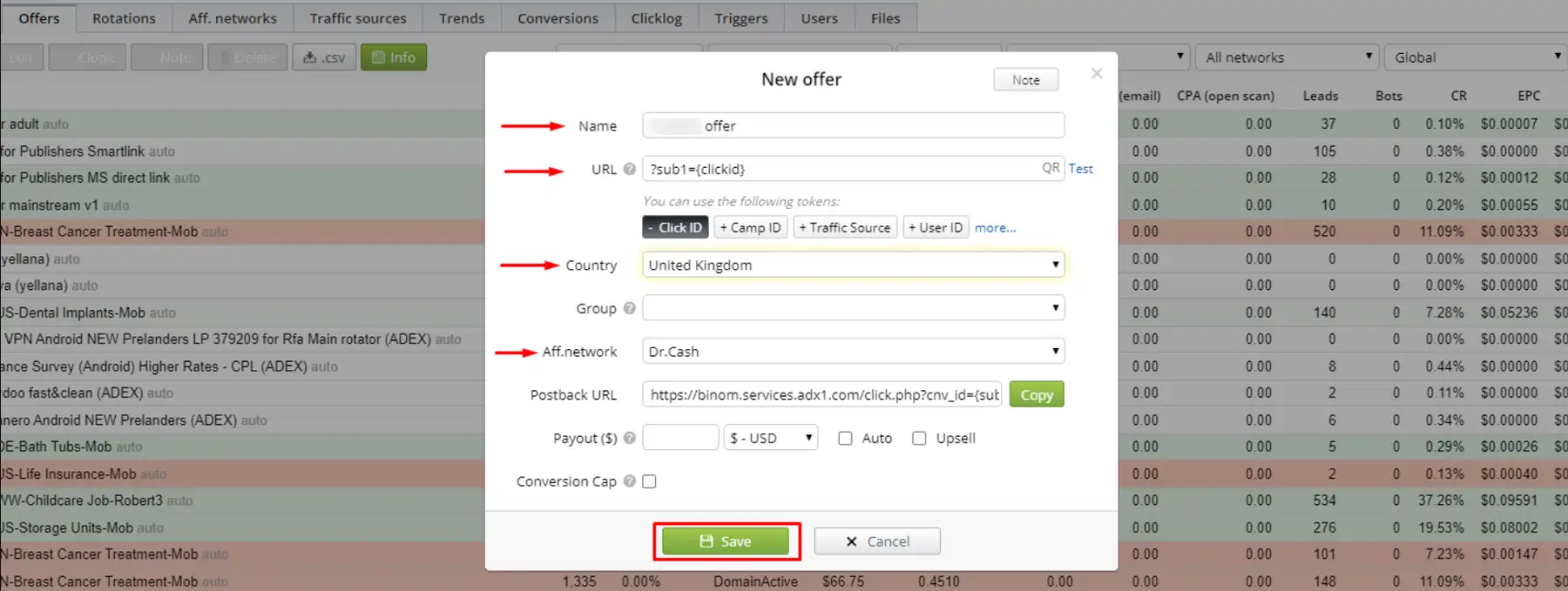Sort by the CR column header
The image size is (1568, 591).
coord(1459,96)
